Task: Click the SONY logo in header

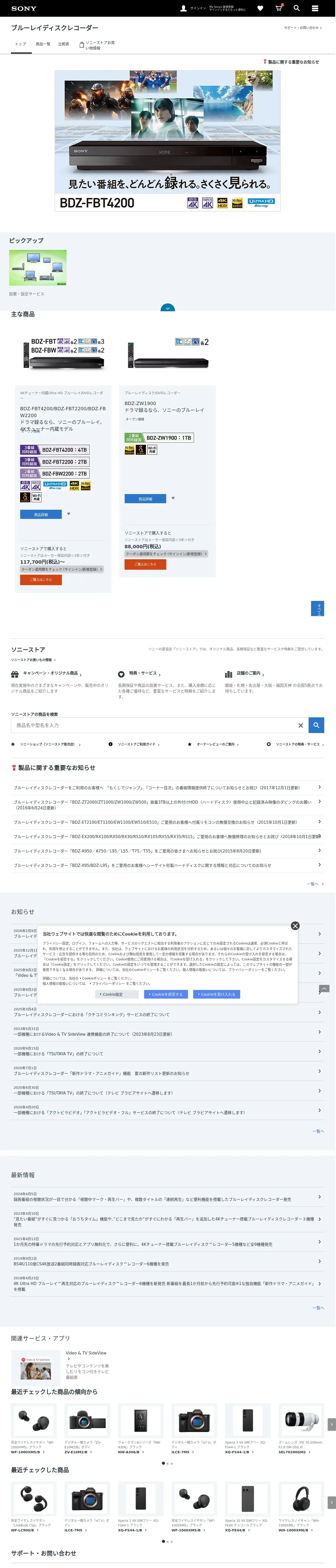Action: pyautogui.click(x=24, y=9)
